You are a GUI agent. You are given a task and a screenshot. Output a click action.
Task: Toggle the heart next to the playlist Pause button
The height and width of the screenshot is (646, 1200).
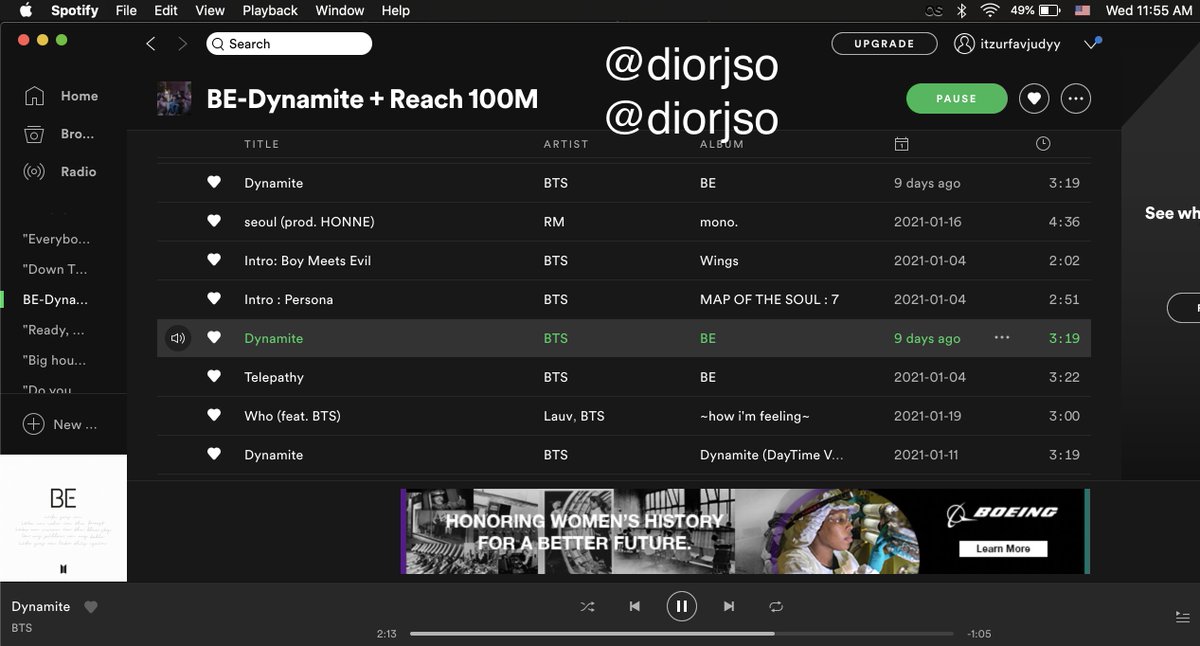point(1034,99)
